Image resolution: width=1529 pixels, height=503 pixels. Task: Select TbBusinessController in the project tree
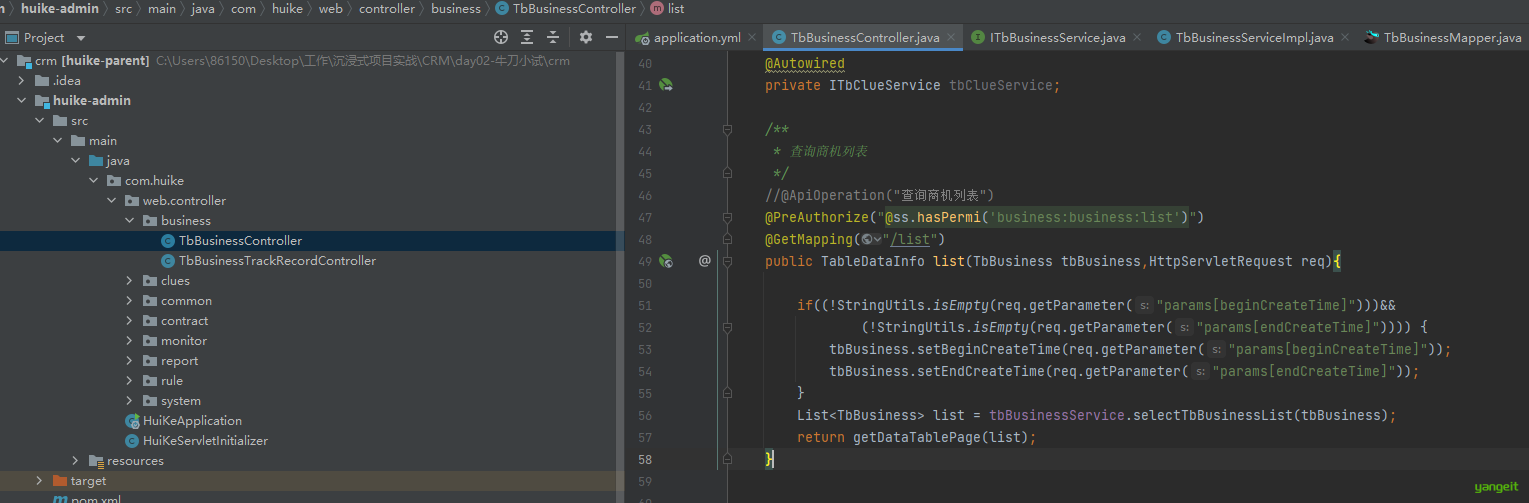[x=240, y=241]
